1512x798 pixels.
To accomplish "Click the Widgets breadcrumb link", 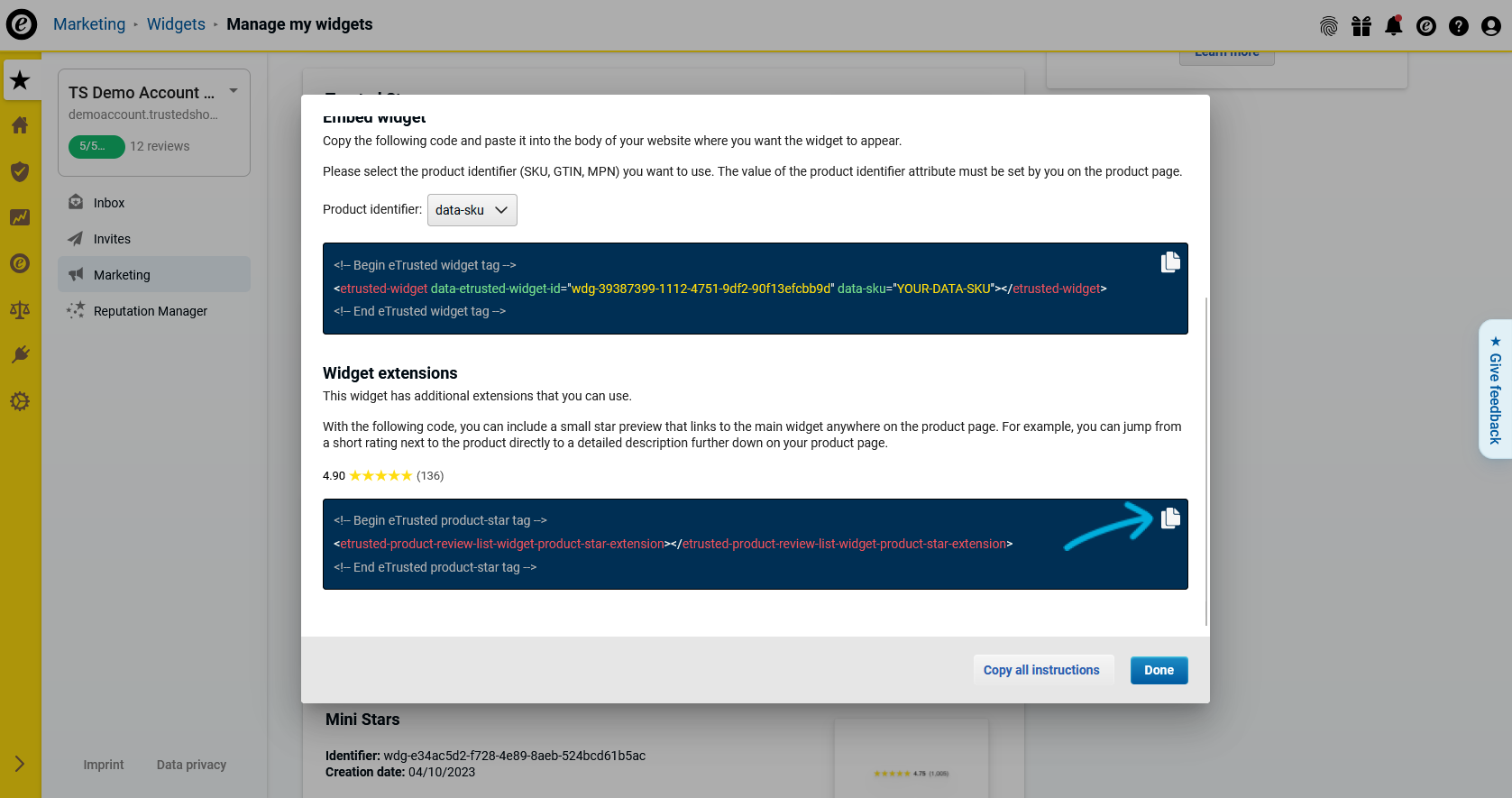I will tap(176, 24).
